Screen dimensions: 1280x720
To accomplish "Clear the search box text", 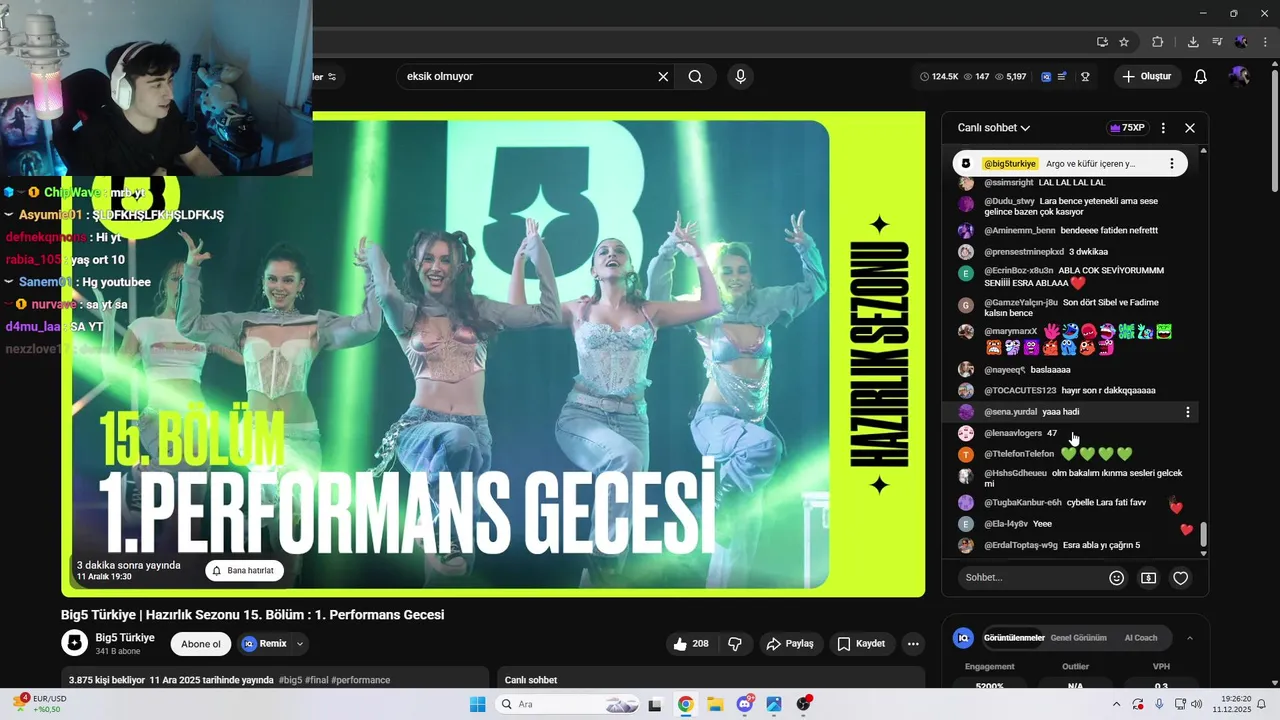I will pos(663,77).
